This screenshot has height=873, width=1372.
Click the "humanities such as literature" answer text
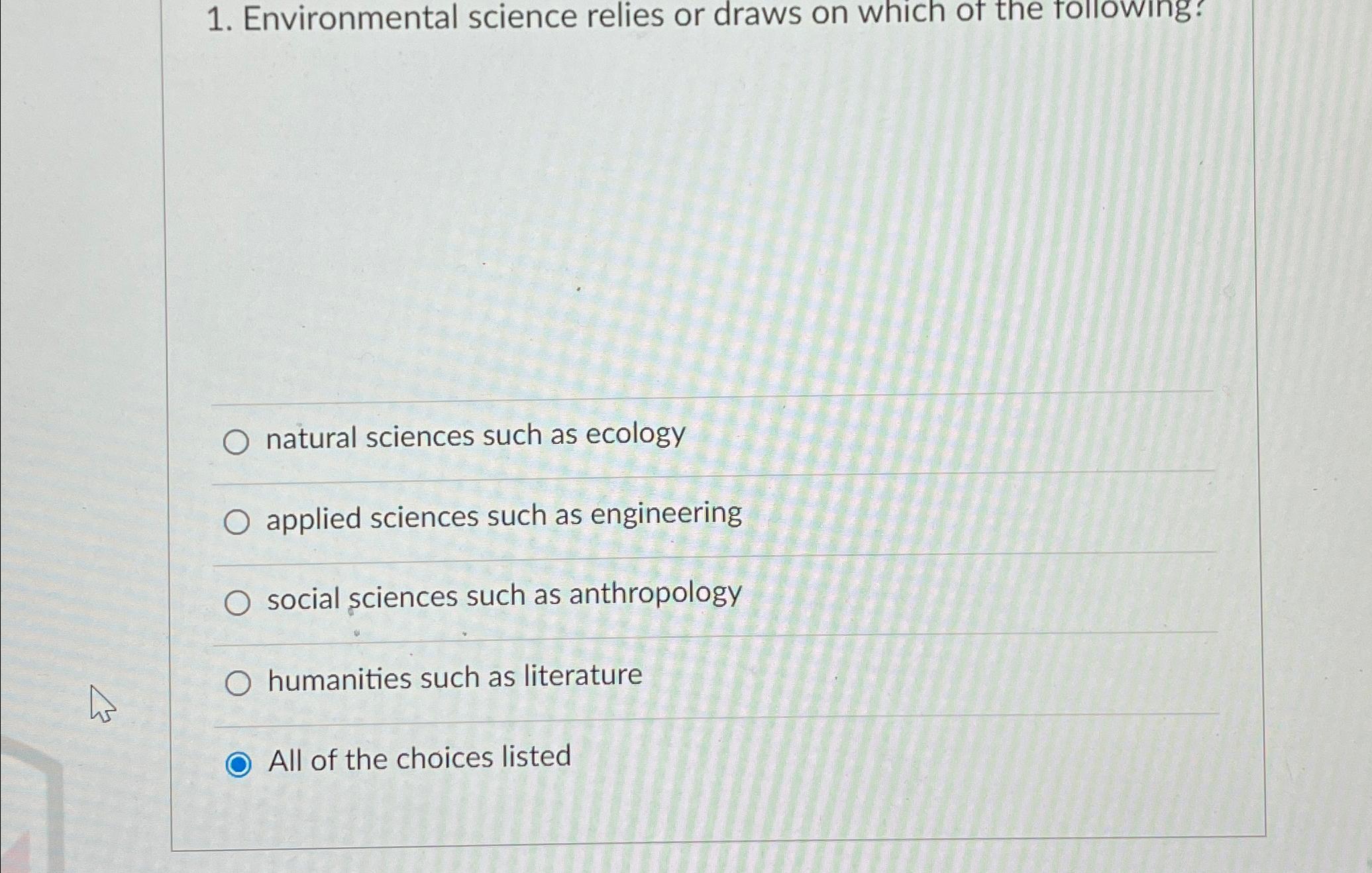pos(454,676)
